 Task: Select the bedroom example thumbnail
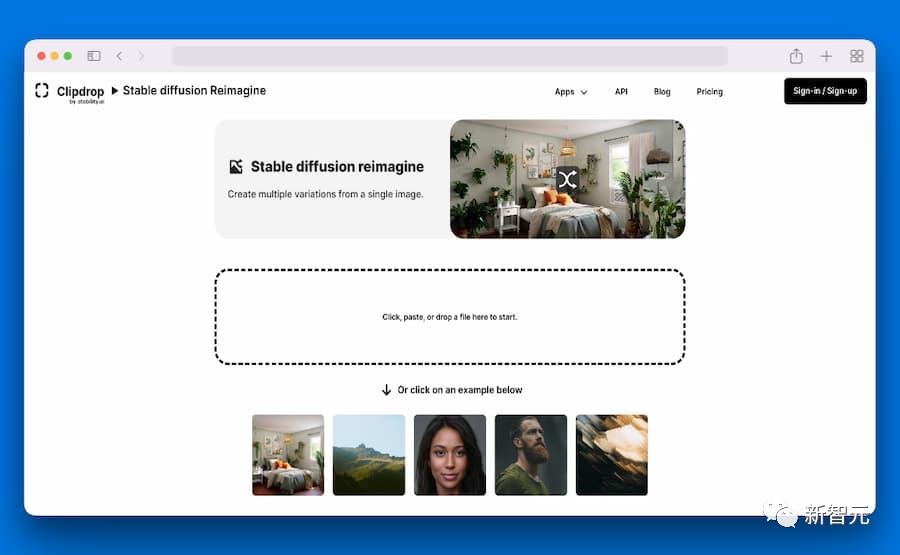coord(288,455)
